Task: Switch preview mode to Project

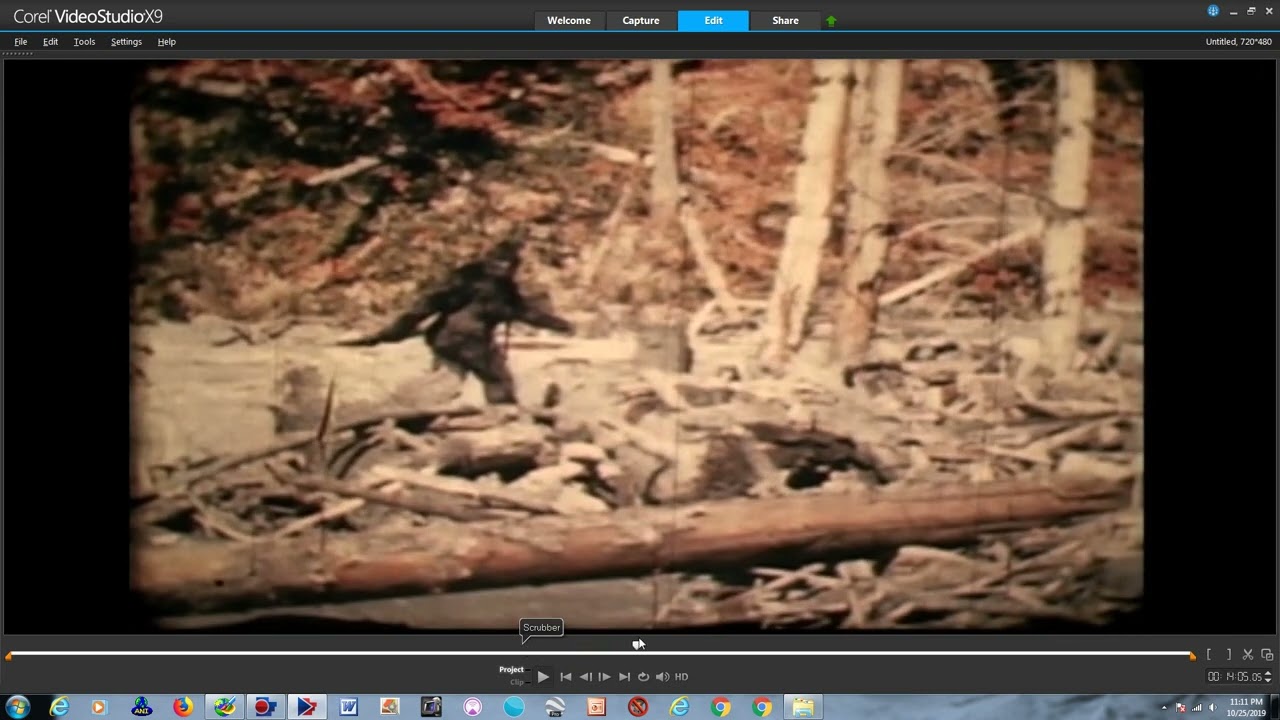Action: pyautogui.click(x=511, y=670)
